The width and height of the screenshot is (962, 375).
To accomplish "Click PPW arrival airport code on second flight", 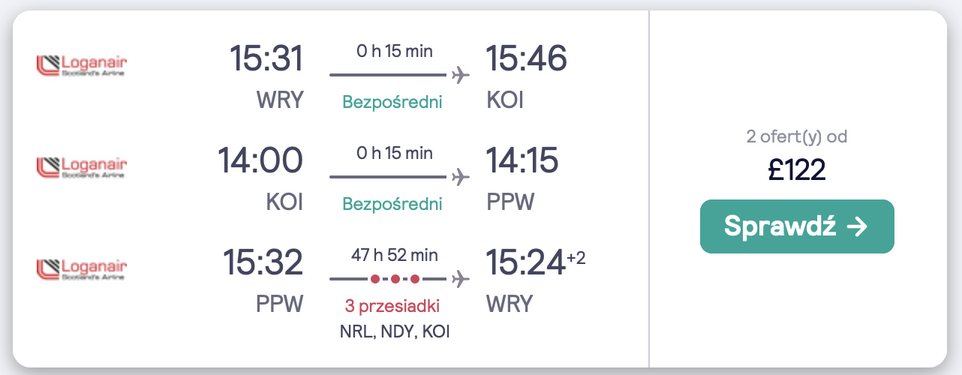I will (510, 202).
